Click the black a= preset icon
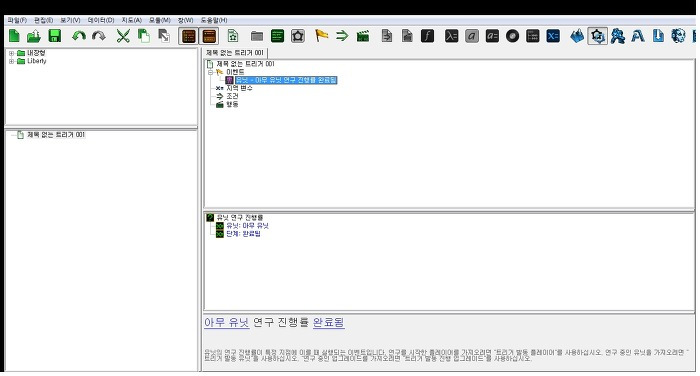 [492, 36]
